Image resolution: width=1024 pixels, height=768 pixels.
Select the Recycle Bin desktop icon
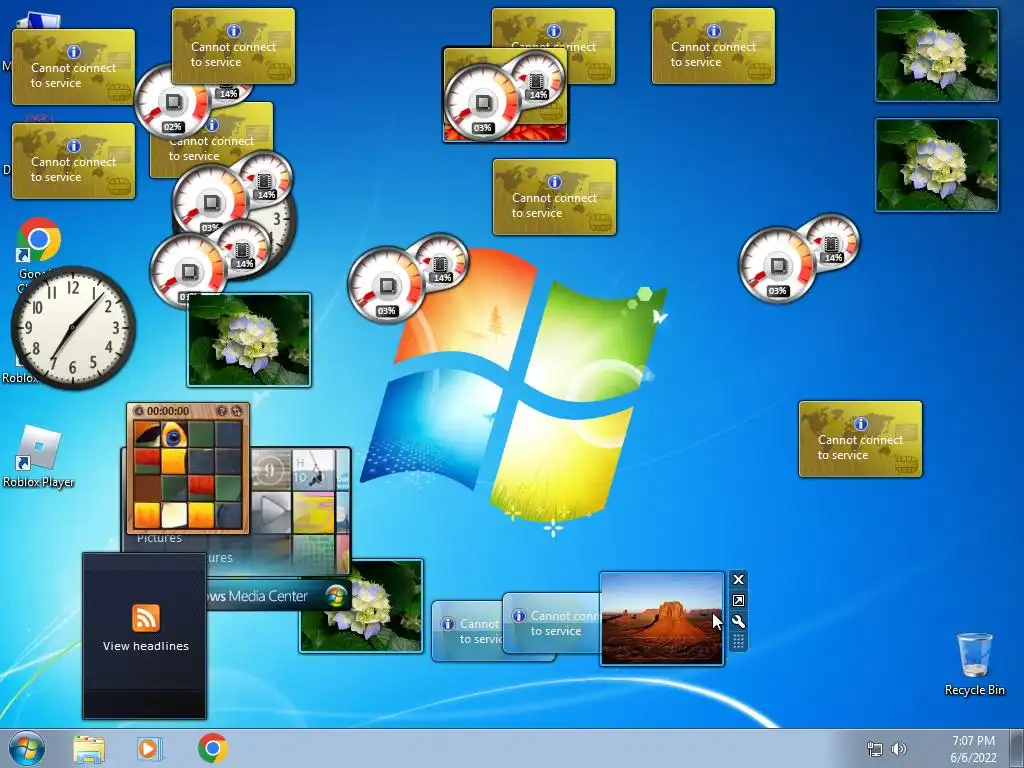pyautogui.click(x=974, y=664)
